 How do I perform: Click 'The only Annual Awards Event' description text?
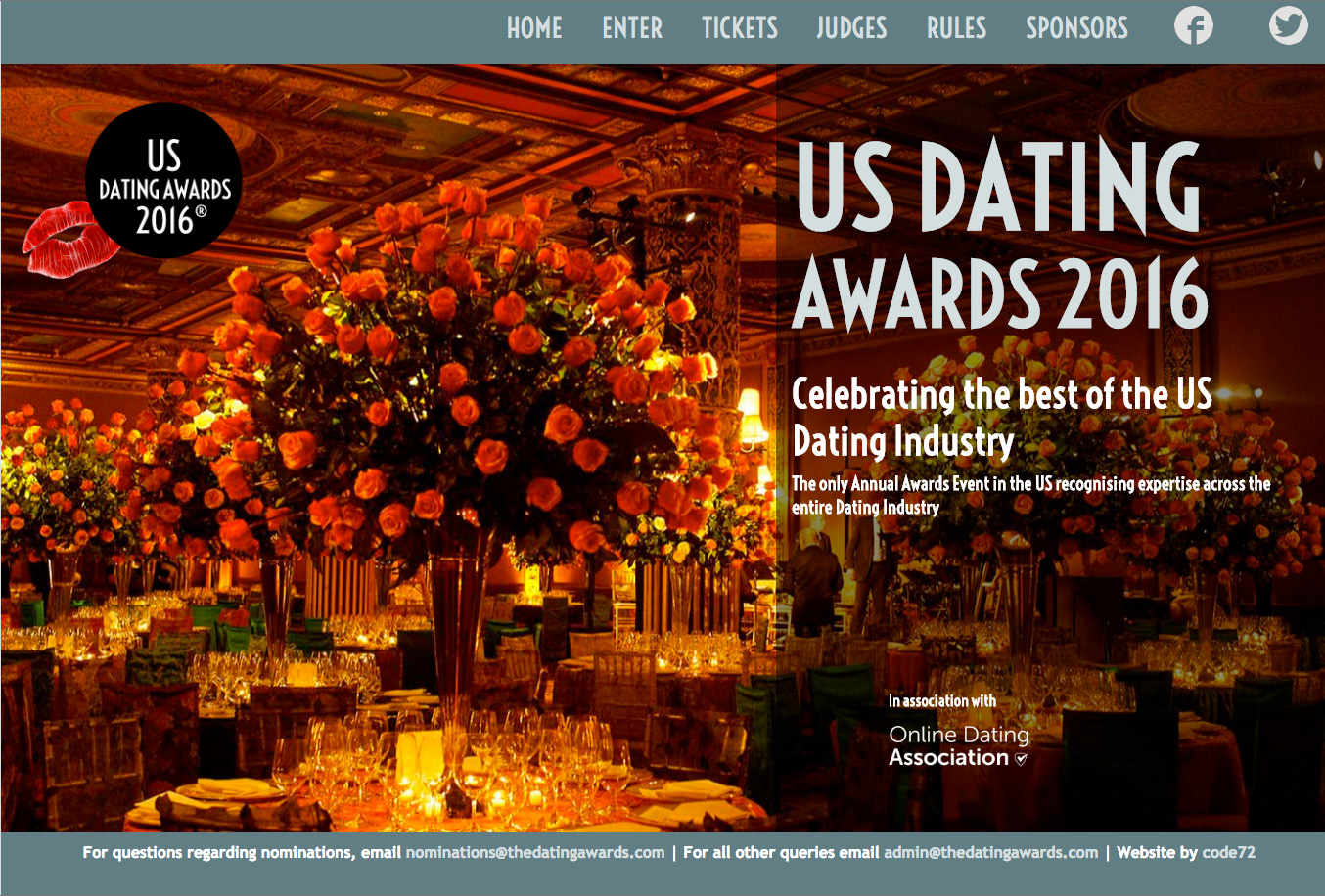point(1031,495)
